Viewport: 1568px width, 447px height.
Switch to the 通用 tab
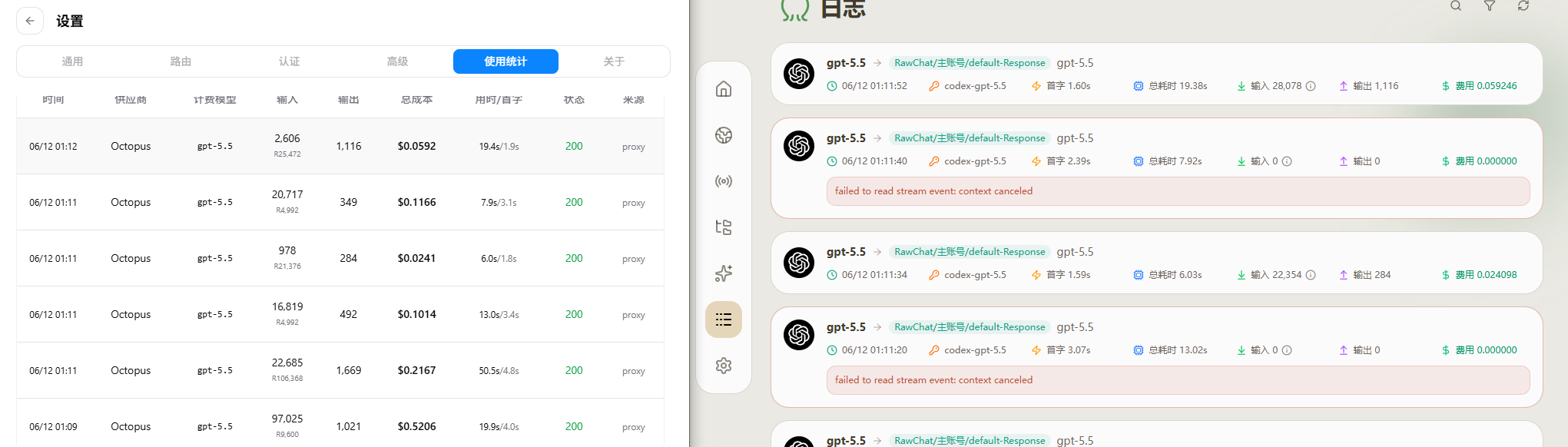72,61
